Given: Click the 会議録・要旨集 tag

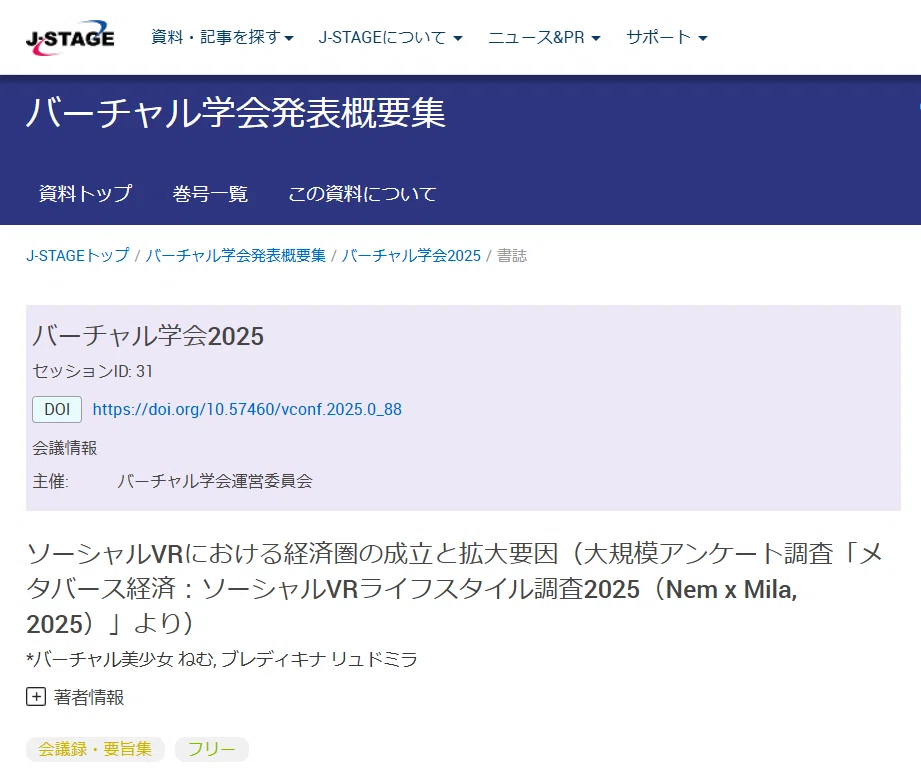Looking at the screenshot, I should click(x=95, y=749).
